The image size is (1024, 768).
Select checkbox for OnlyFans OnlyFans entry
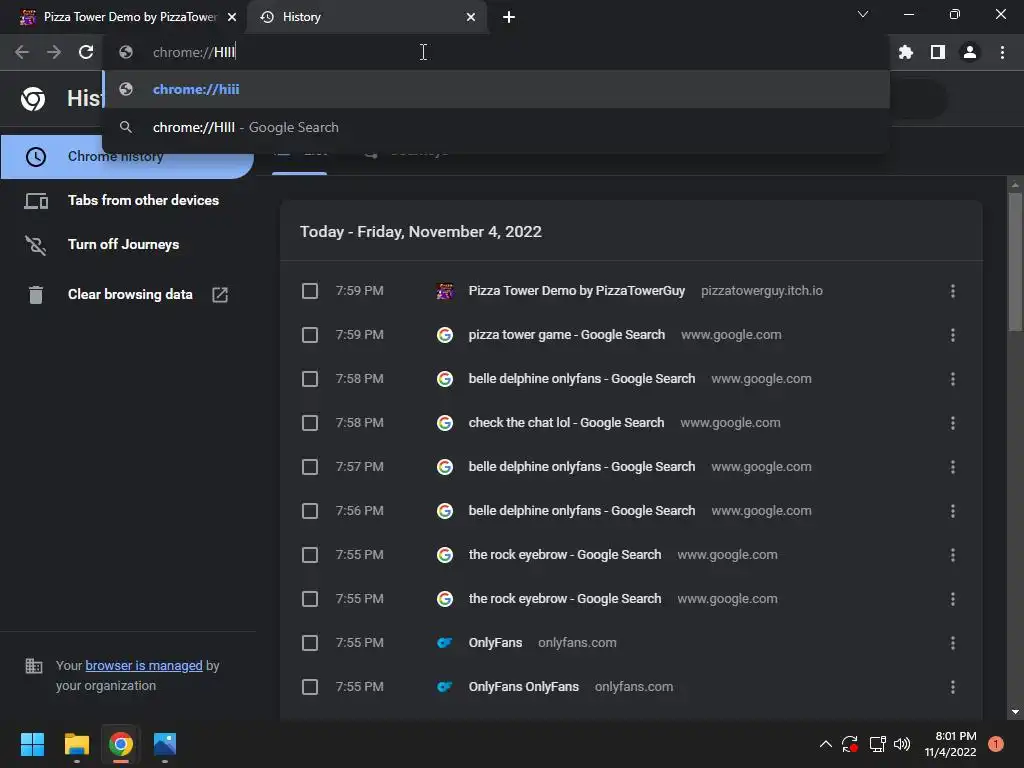(x=310, y=687)
